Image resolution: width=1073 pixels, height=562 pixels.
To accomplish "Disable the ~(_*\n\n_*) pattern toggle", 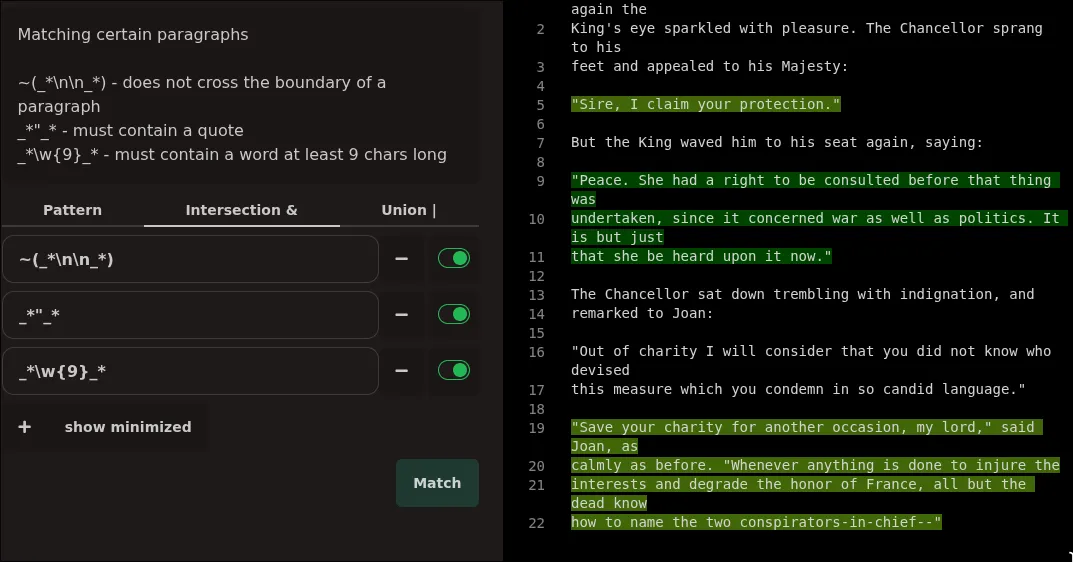I will pyautogui.click(x=454, y=259).
